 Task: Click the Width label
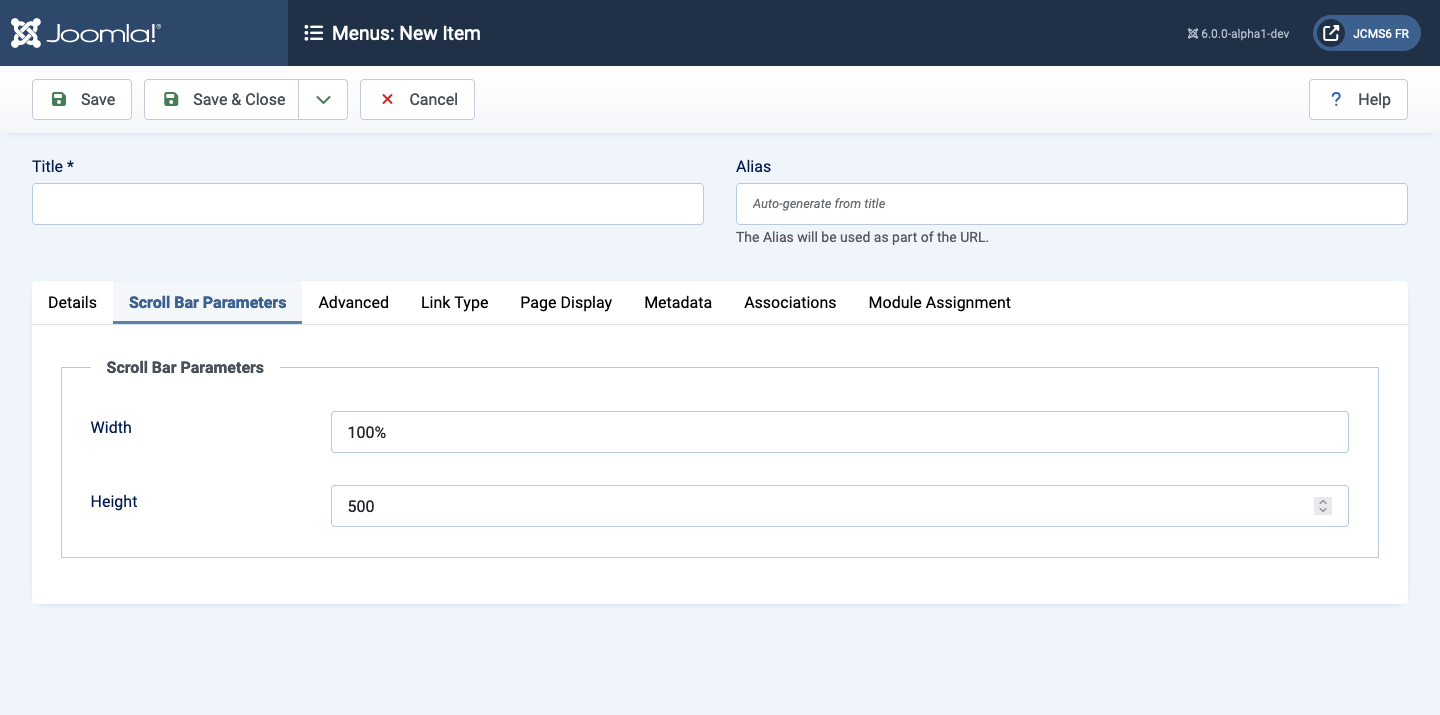tap(111, 427)
